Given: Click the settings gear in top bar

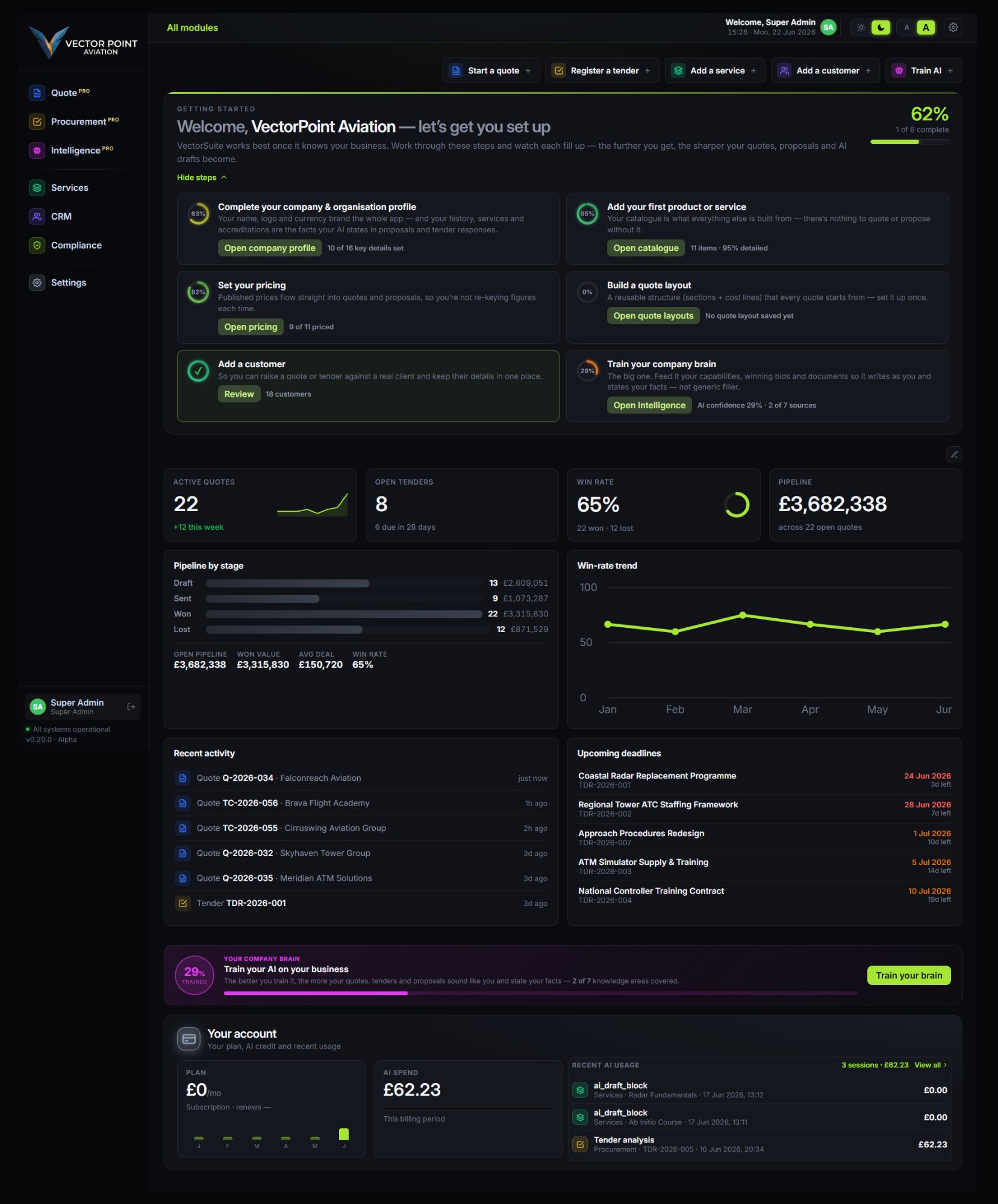Looking at the screenshot, I should pos(953,28).
